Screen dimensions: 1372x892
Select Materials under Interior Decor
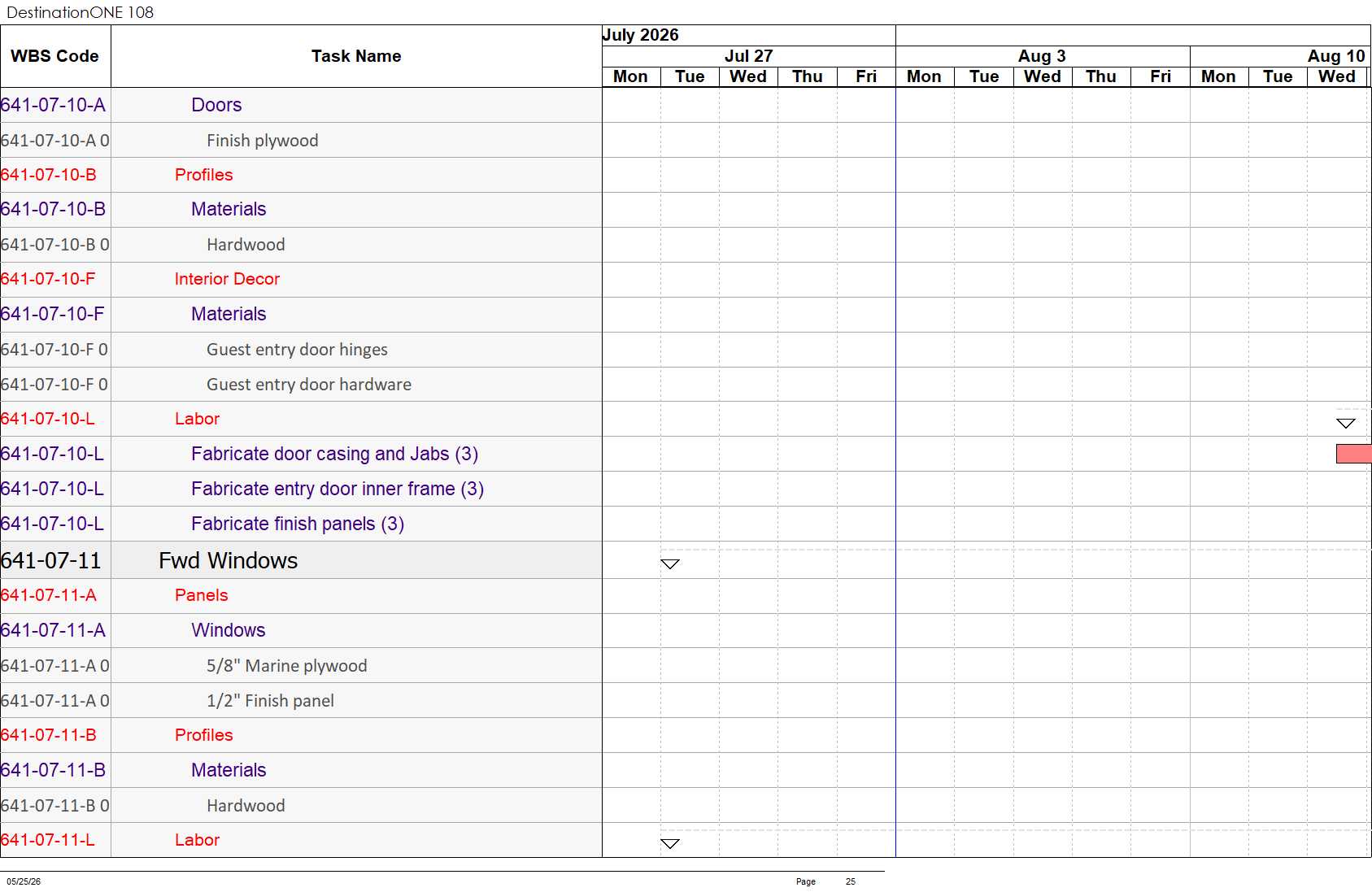click(229, 314)
